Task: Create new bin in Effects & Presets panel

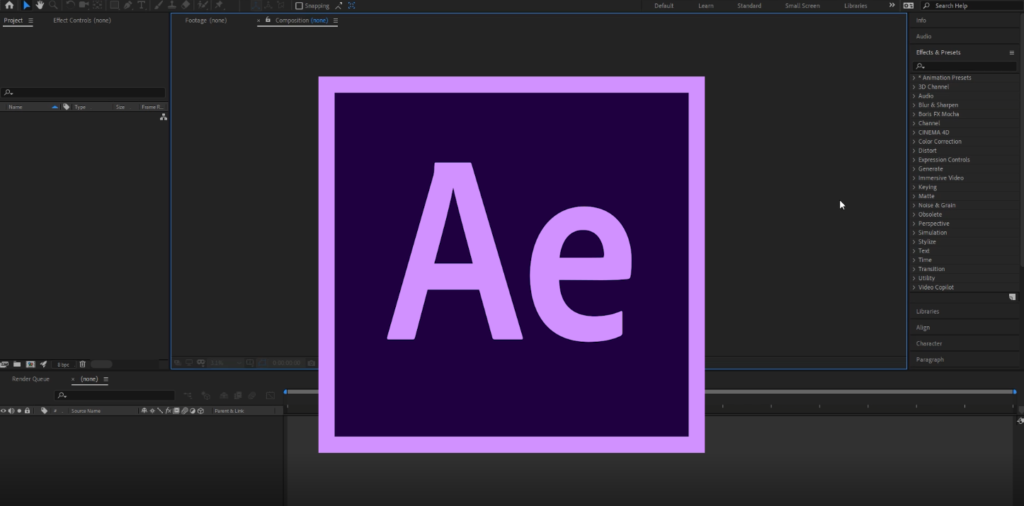Action: point(1012,297)
